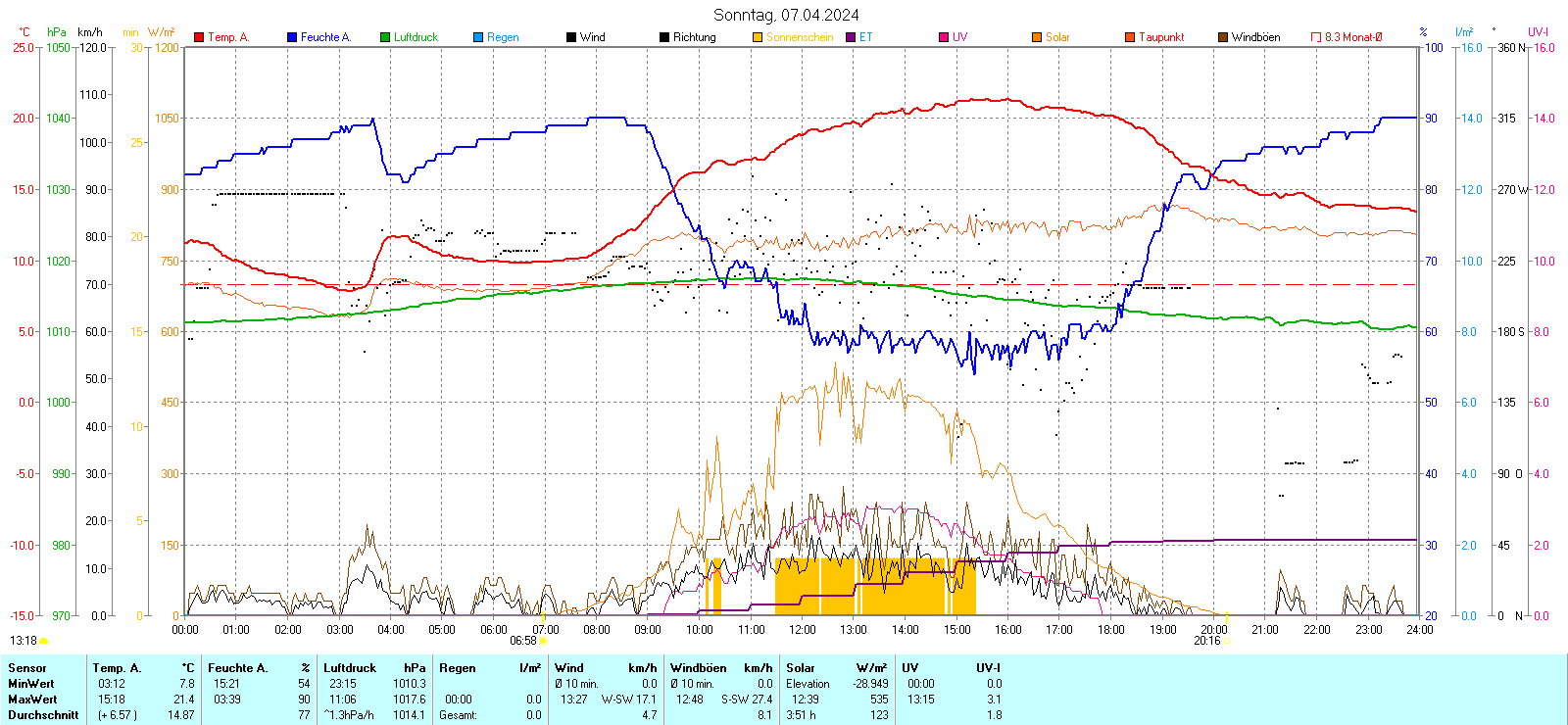Click max solar time 12:39

point(806,700)
